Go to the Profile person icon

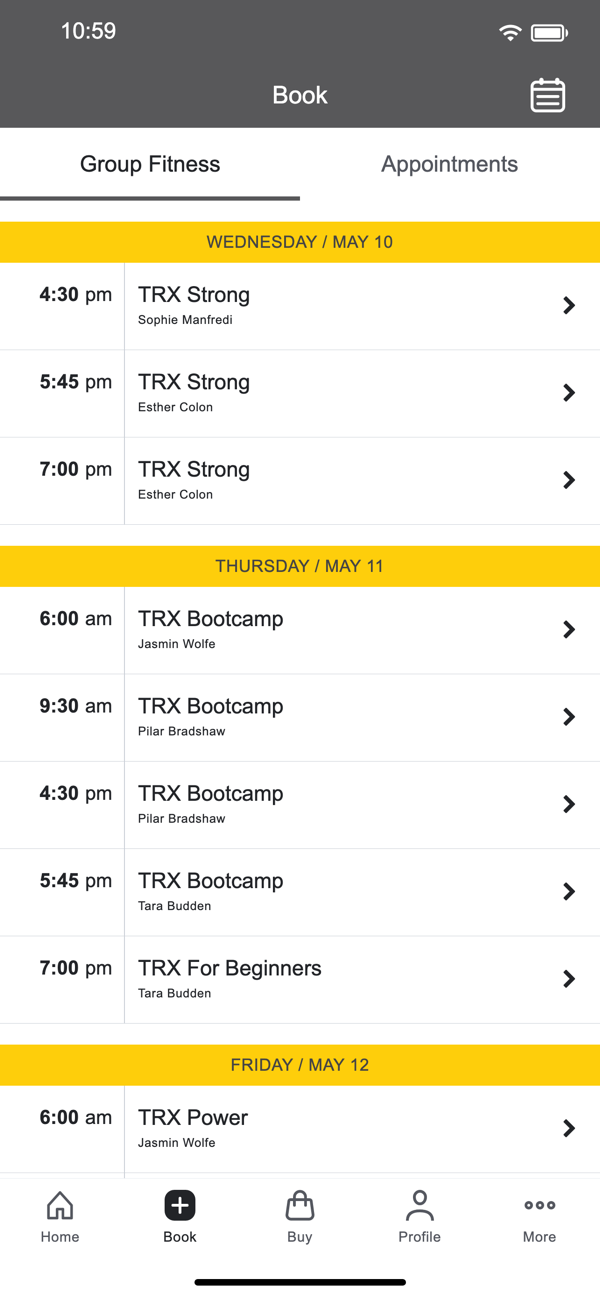point(419,1206)
